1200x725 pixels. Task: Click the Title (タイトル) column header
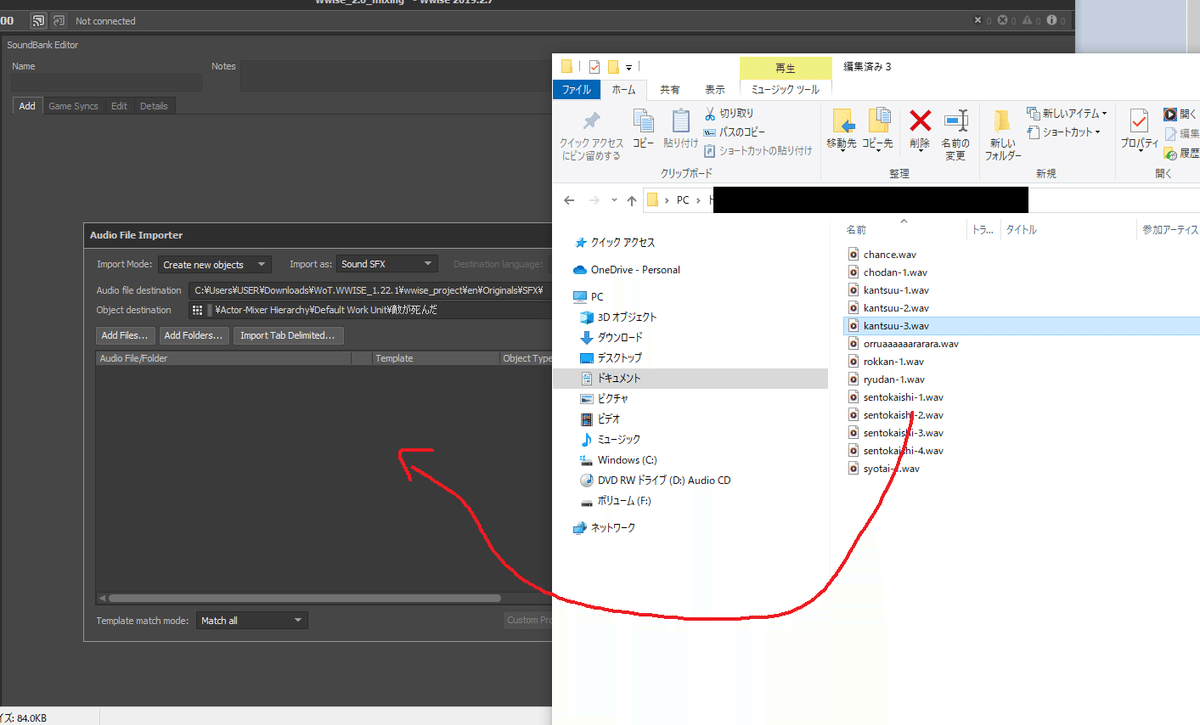[x=1069, y=230]
